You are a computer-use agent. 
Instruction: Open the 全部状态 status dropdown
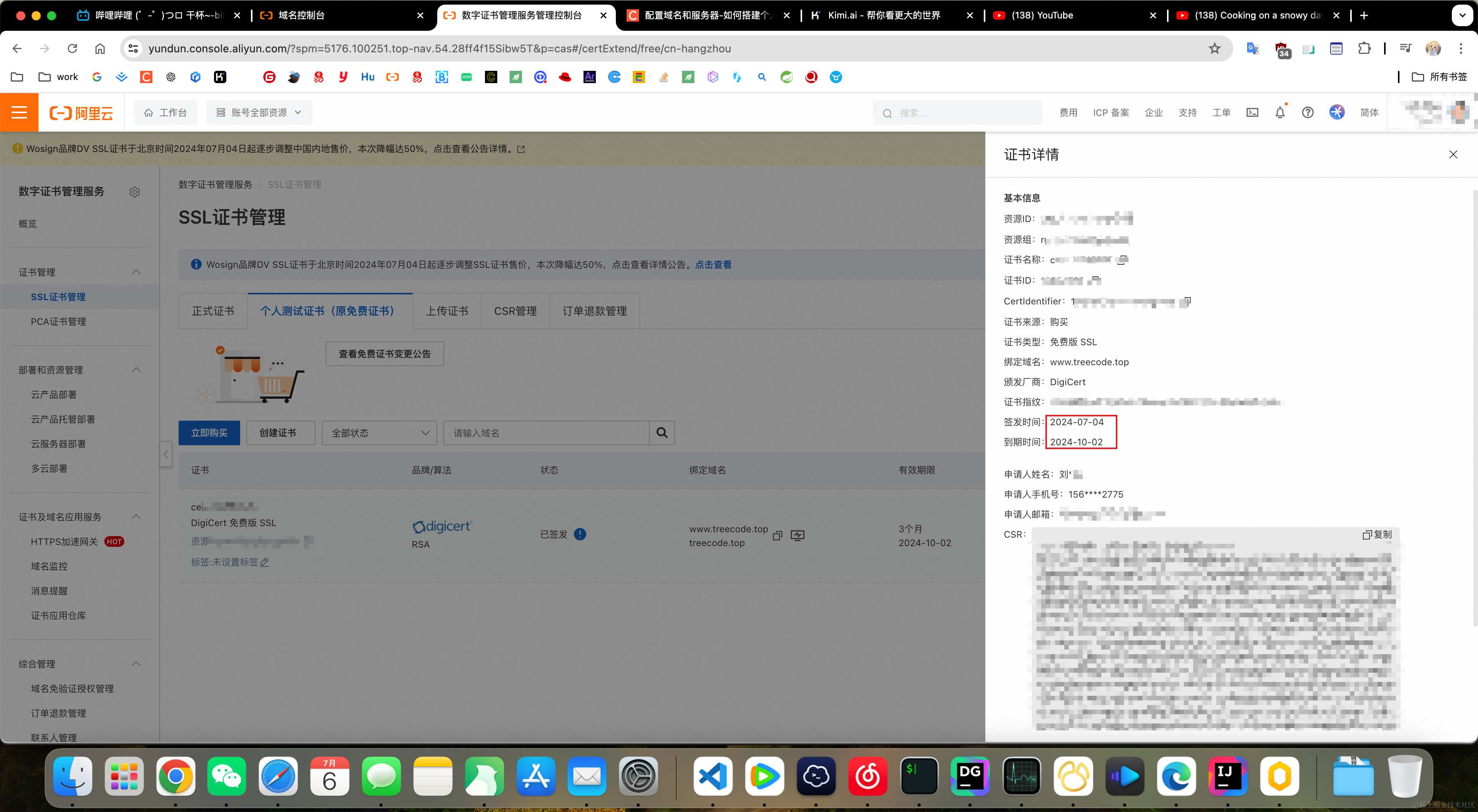379,433
